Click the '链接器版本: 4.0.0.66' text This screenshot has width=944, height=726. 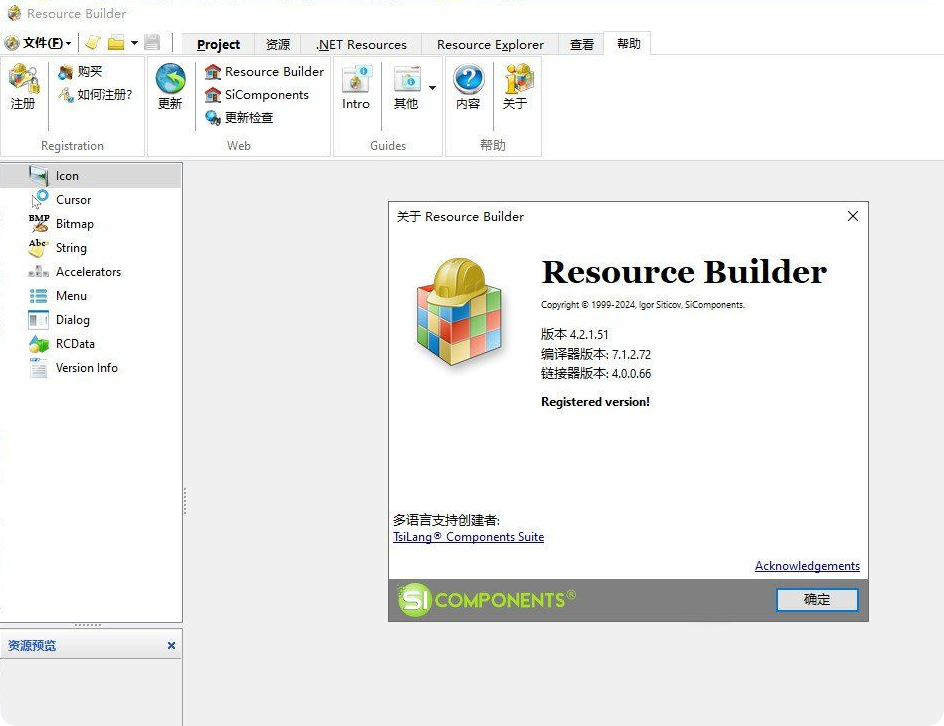coord(595,373)
